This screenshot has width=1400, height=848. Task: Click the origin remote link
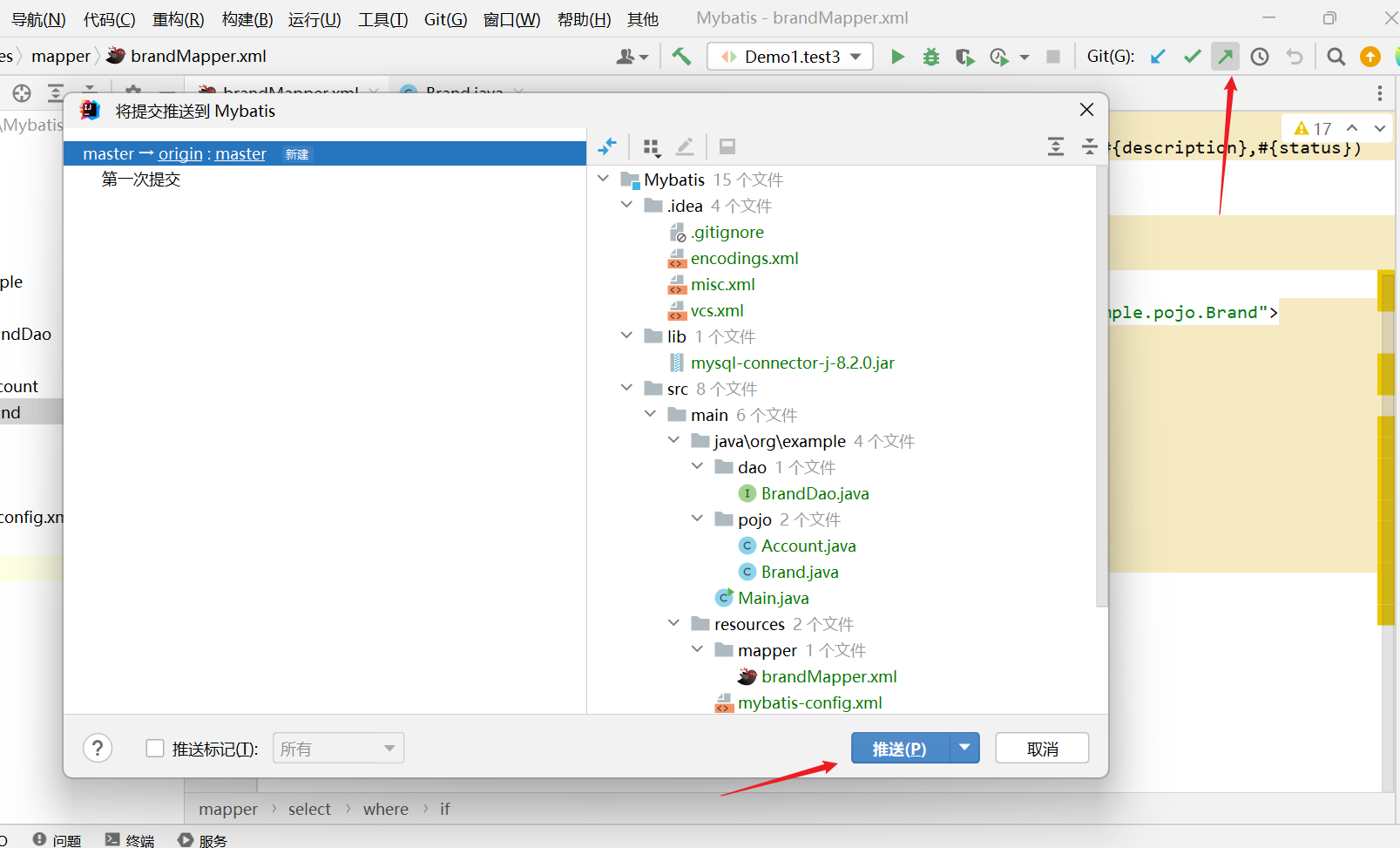(180, 153)
